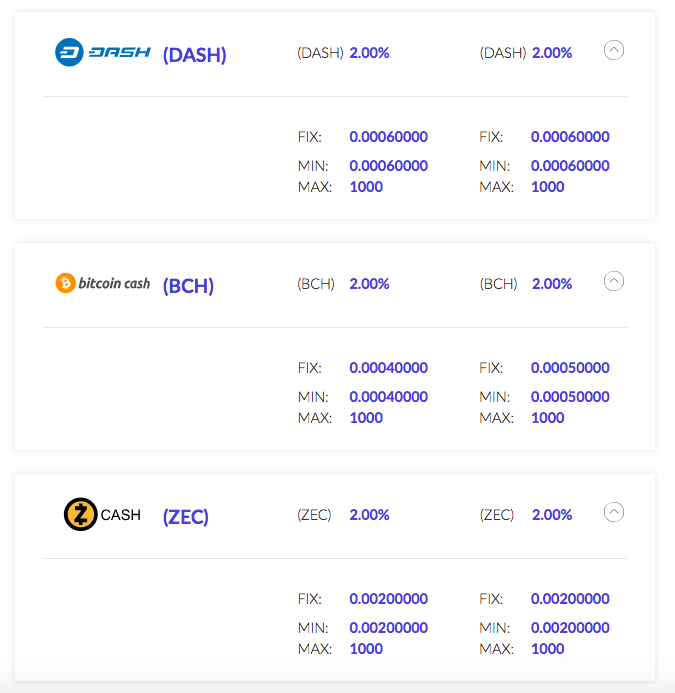
Task: Collapse the BCH fee card
Action: coord(615,281)
